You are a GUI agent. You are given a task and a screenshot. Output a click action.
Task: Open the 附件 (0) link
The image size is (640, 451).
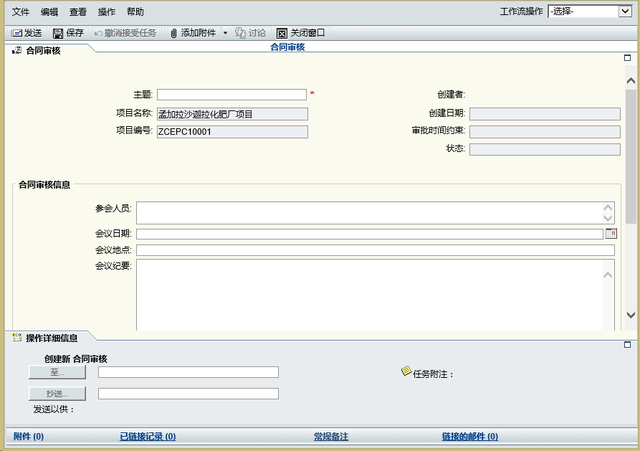[x=29, y=436]
